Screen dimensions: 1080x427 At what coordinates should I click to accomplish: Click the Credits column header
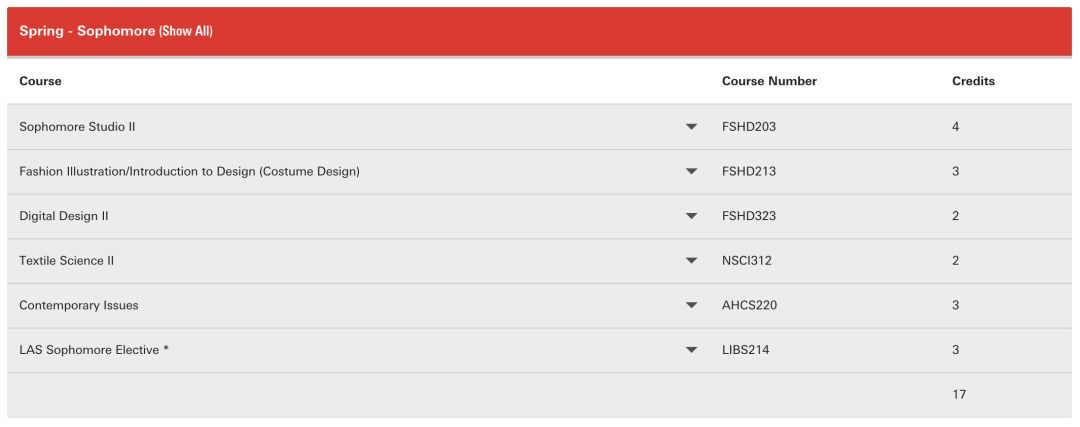[973, 81]
